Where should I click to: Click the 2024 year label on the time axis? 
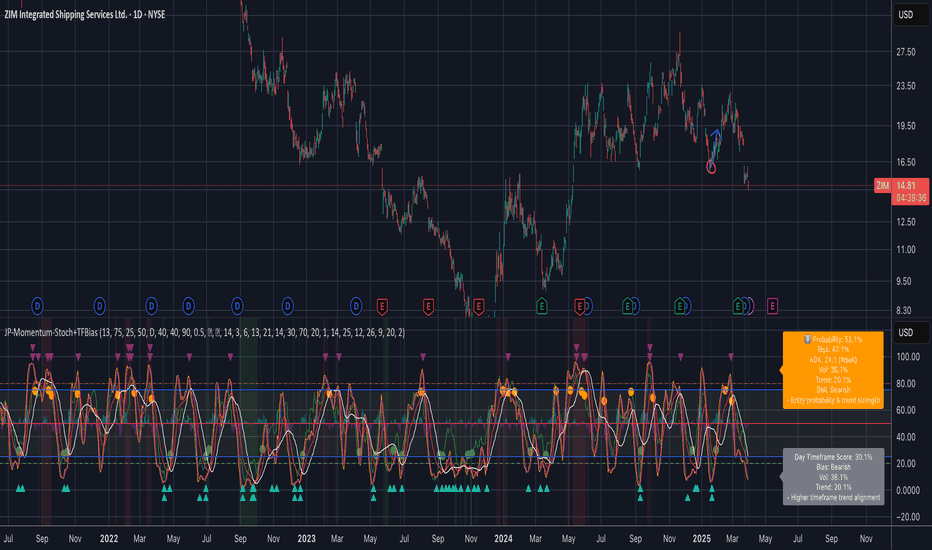click(x=503, y=539)
